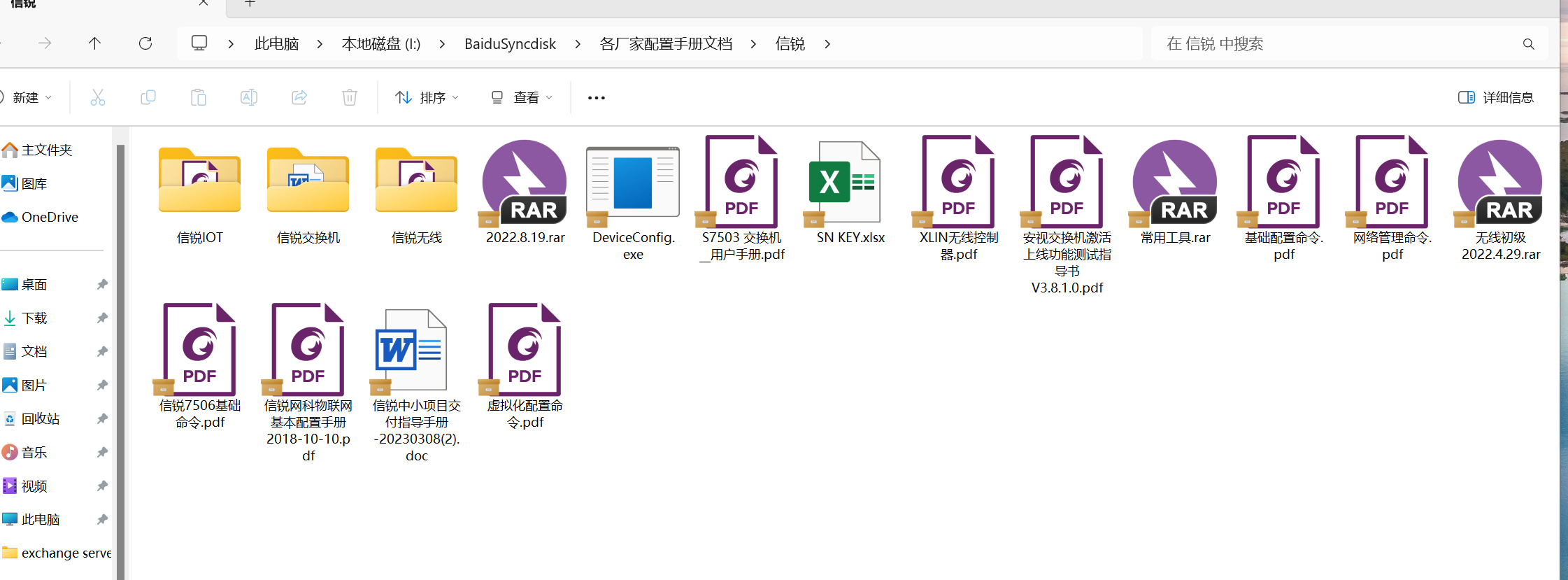Image resolution: width=1568 pixels, height=580 pixels.
Task: Click the Copy icon in toolbar
Action: pyautogui.click(x=148, y=97)
